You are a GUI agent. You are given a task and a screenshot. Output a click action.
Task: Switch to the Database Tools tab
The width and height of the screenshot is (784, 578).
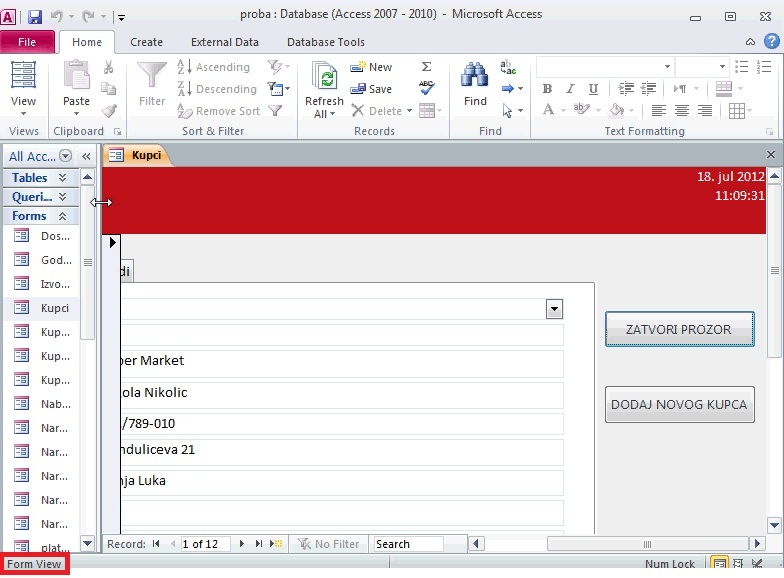[326, 42]
